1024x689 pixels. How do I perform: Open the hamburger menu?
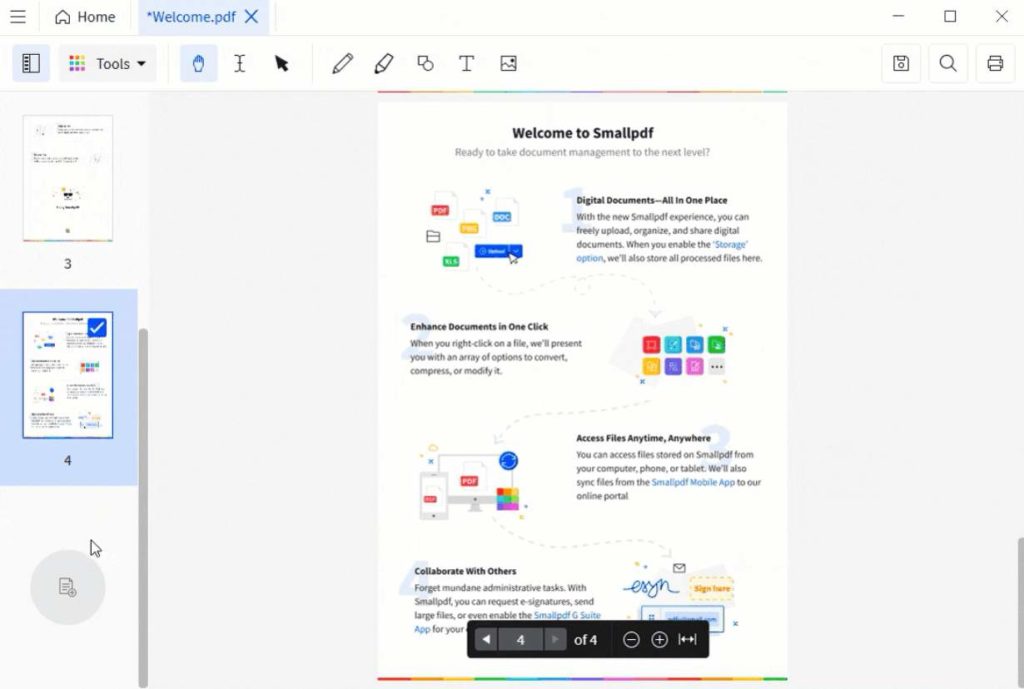(18, 16)
